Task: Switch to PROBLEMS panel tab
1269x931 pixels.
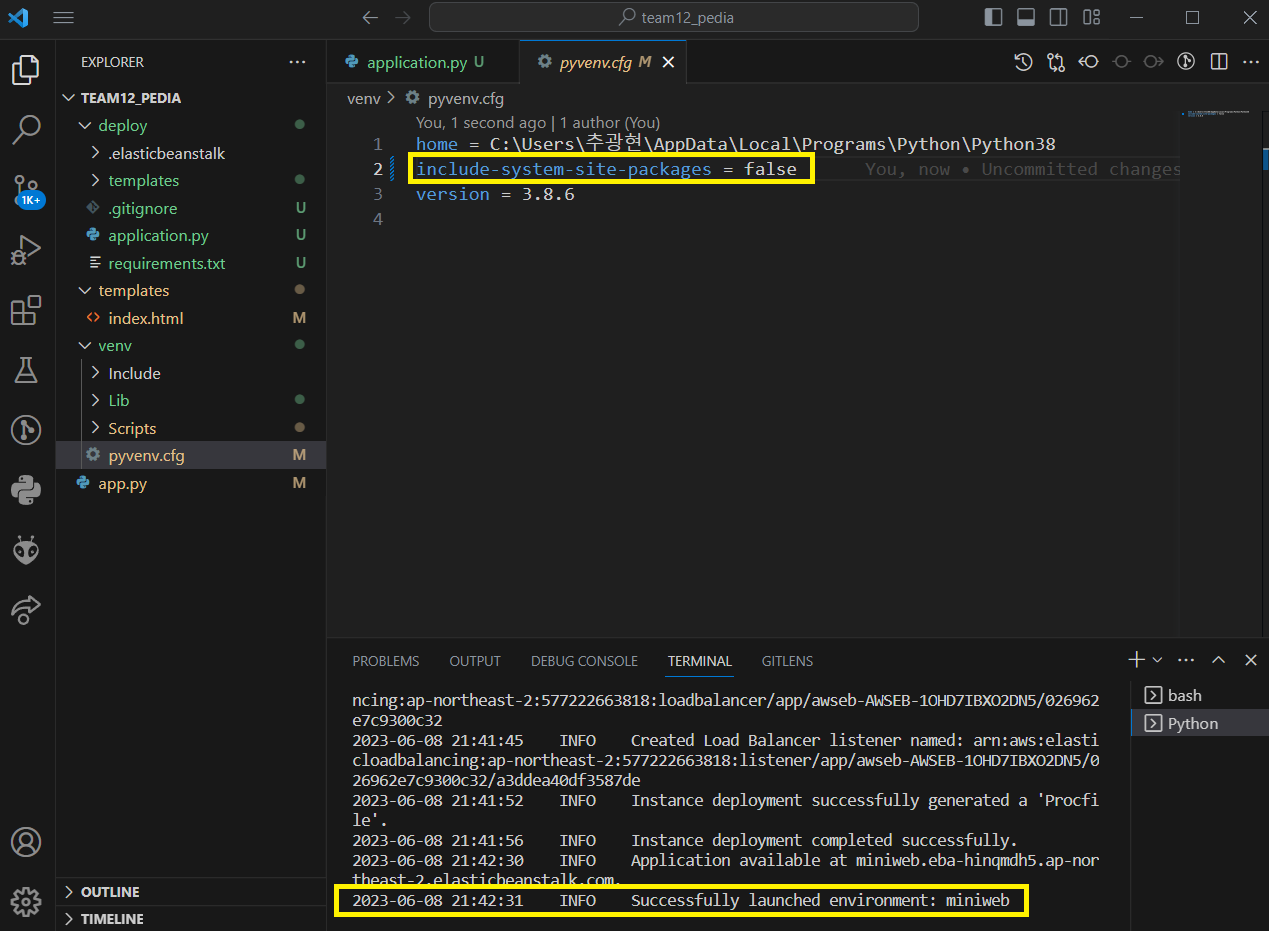Action: 386,661
